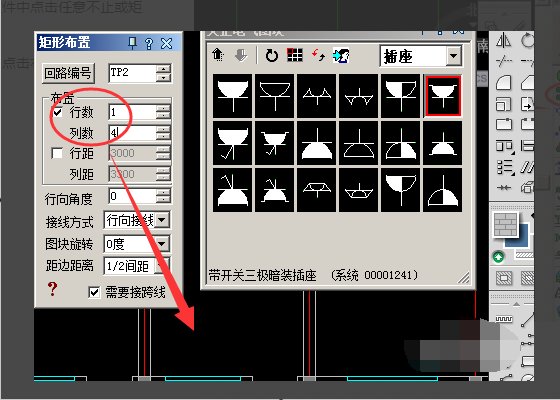The width and height of the screenshot is (560, 400).
Task: Select the Mirror tool in right toolbar
Action: coord(504,40)
